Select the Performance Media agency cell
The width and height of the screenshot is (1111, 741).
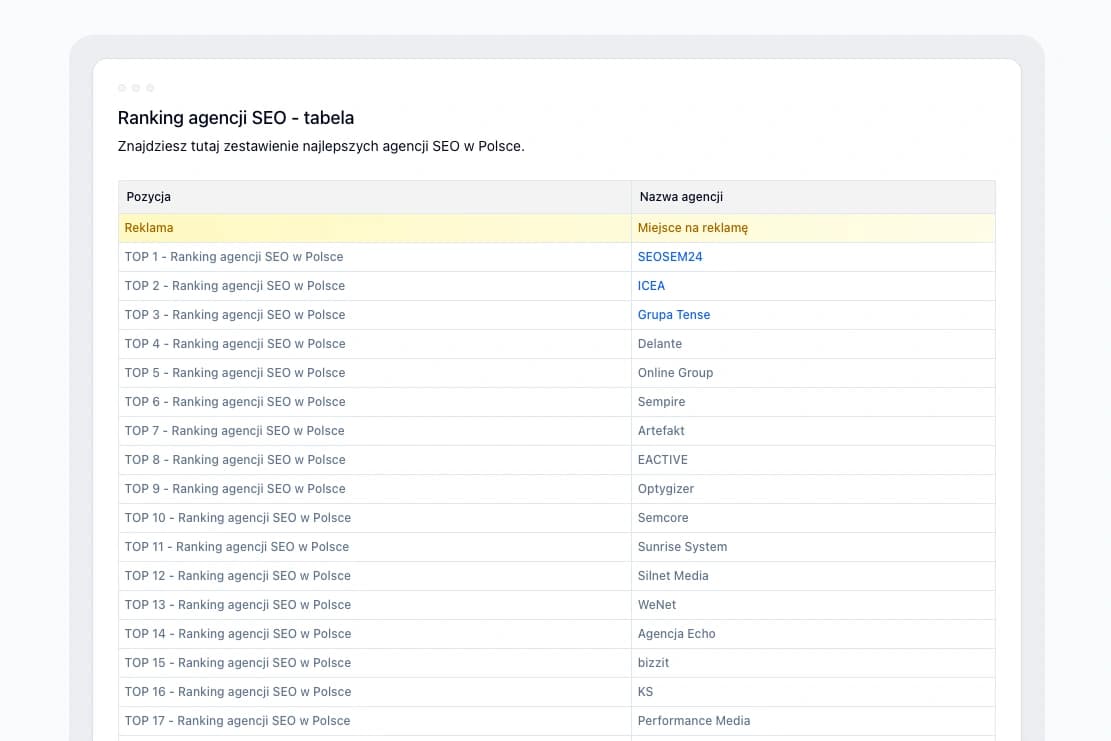click(694, 721)
